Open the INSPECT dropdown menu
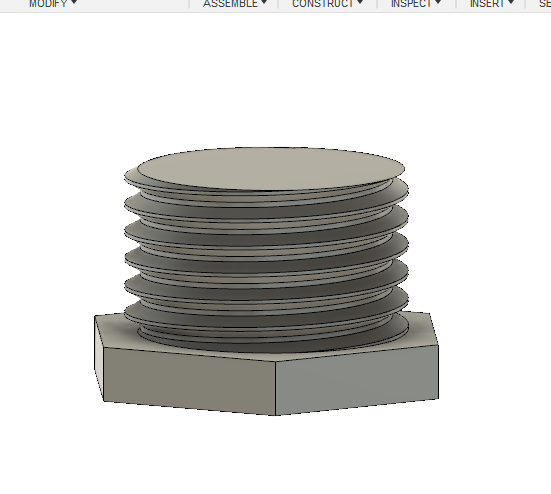551x494 pixels. coord(416,4)
